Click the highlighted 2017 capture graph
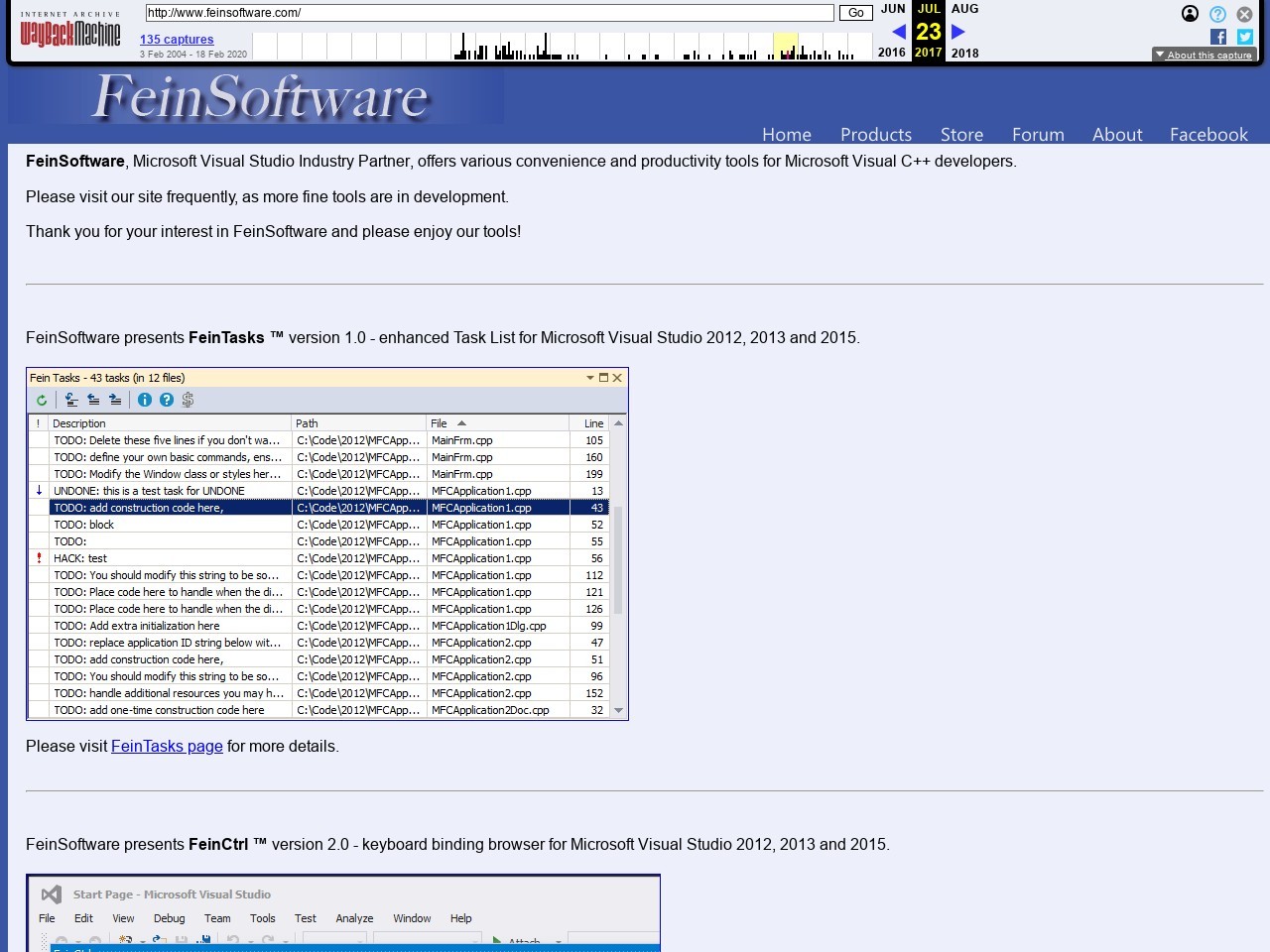This screenshot has width=1270, height=952. [x=785, y=47]
